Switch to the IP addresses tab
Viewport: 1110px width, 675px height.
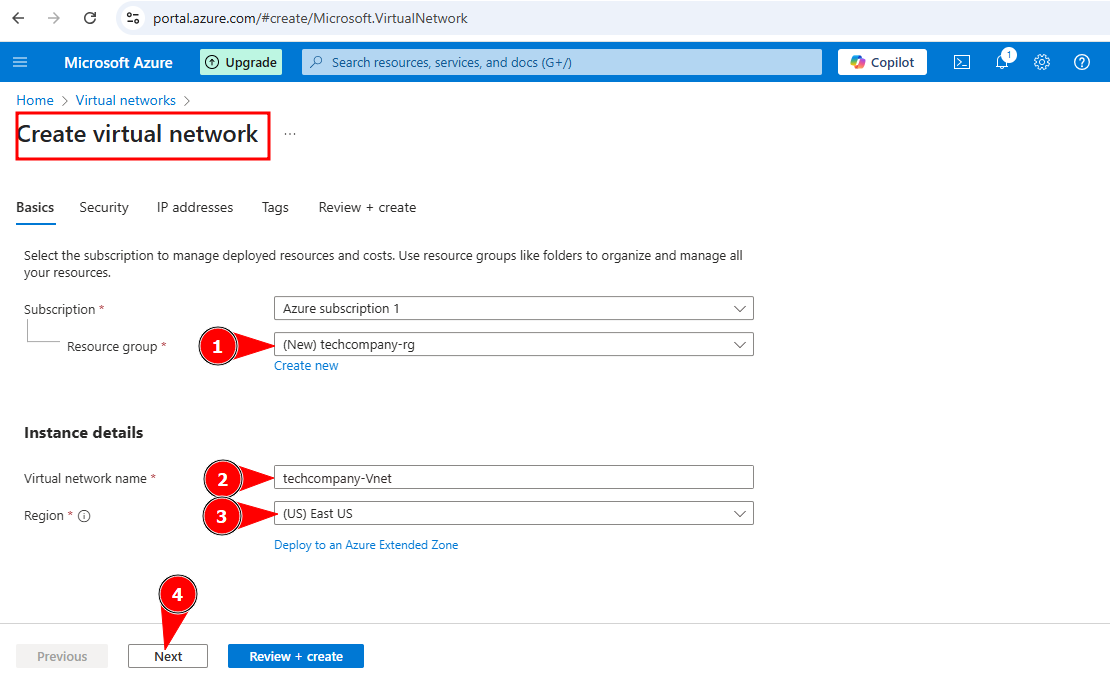195,207
